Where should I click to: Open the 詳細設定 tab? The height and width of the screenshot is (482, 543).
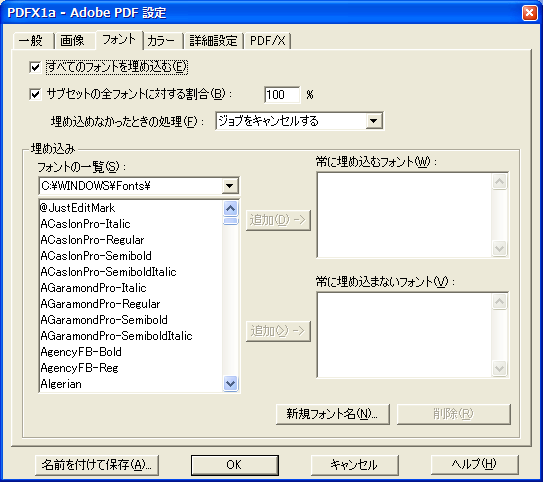click(x=214, y=41)
